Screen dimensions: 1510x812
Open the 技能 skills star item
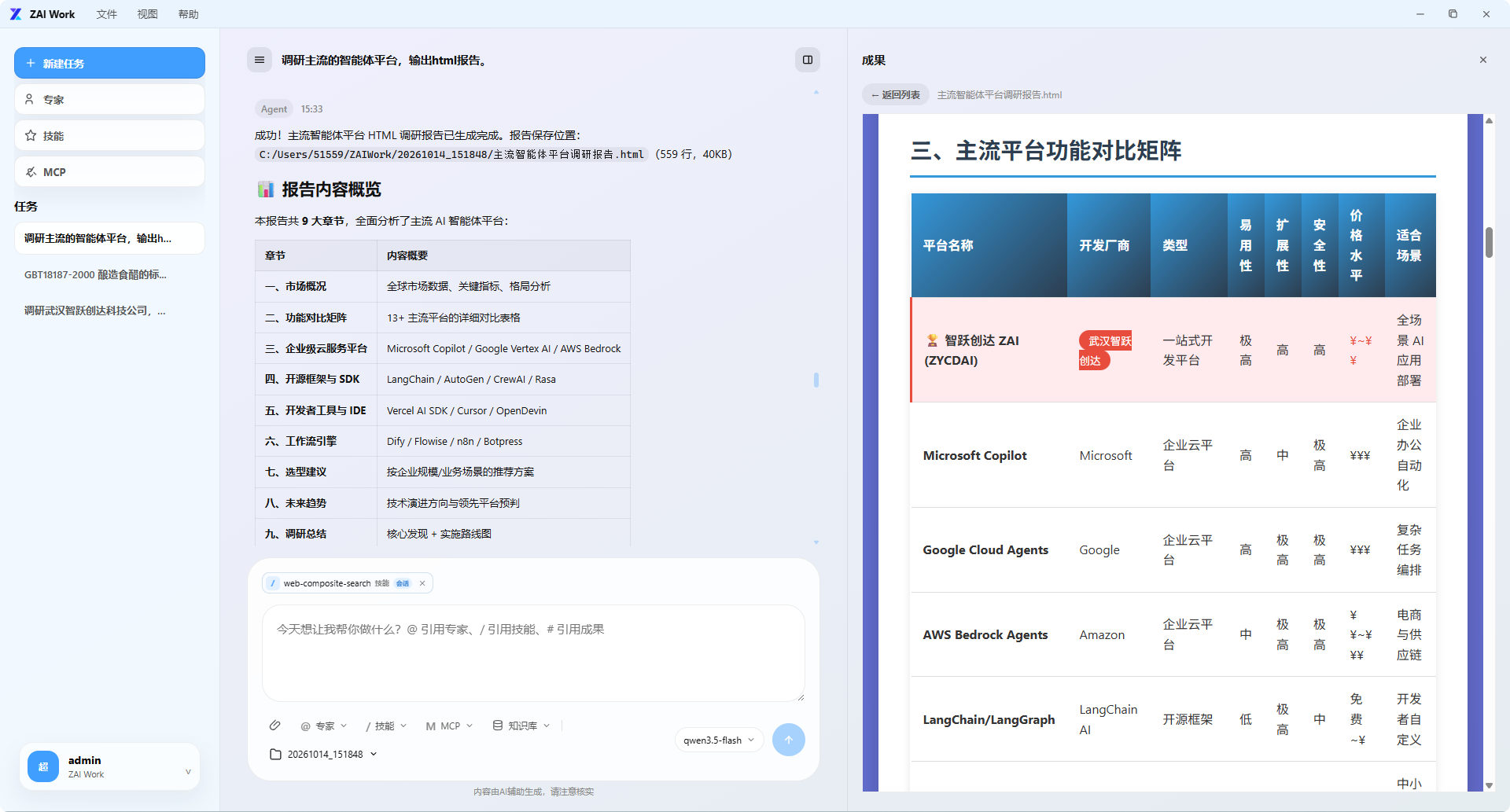[109, 135]
